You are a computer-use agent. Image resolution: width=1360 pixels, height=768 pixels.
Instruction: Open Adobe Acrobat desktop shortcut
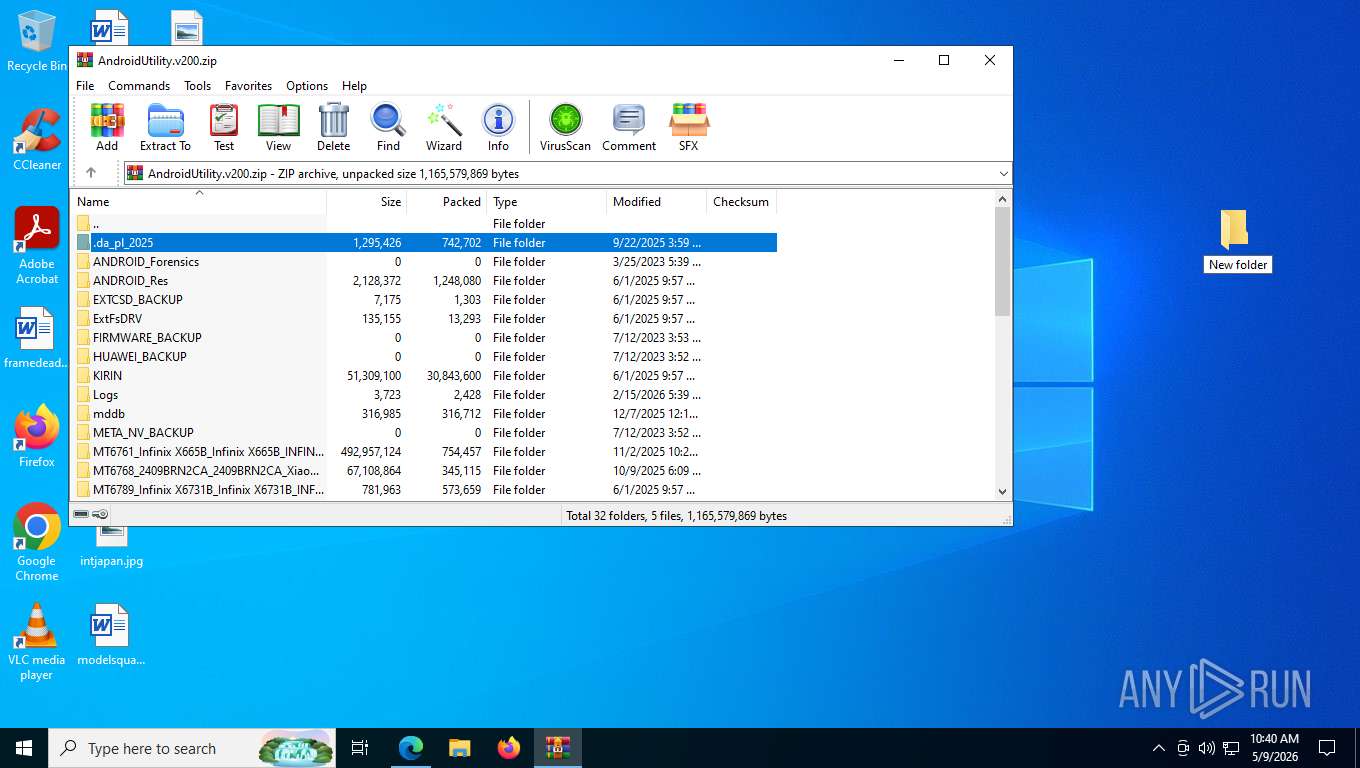click(36, 246)
